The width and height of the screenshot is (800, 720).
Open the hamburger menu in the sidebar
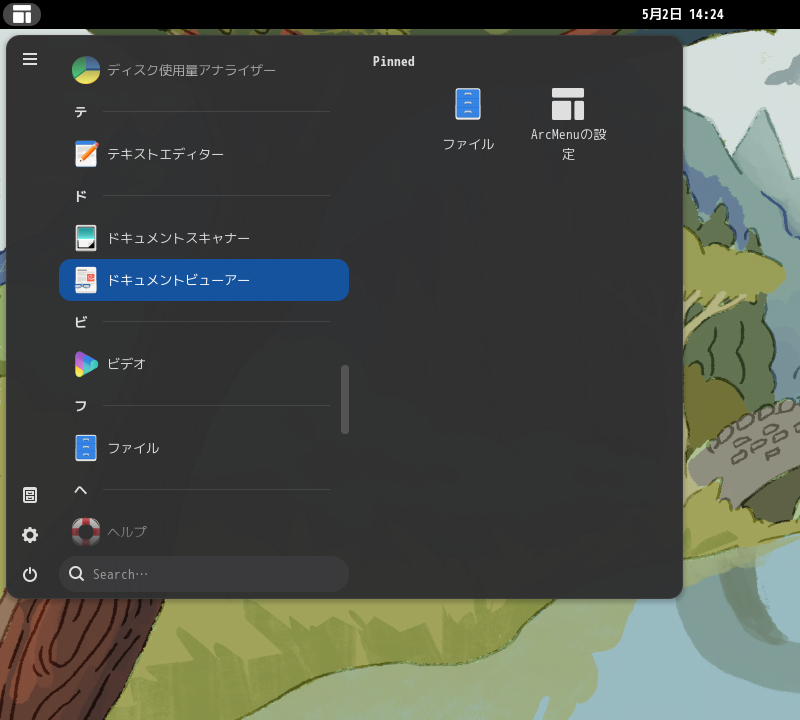[30, 59]
